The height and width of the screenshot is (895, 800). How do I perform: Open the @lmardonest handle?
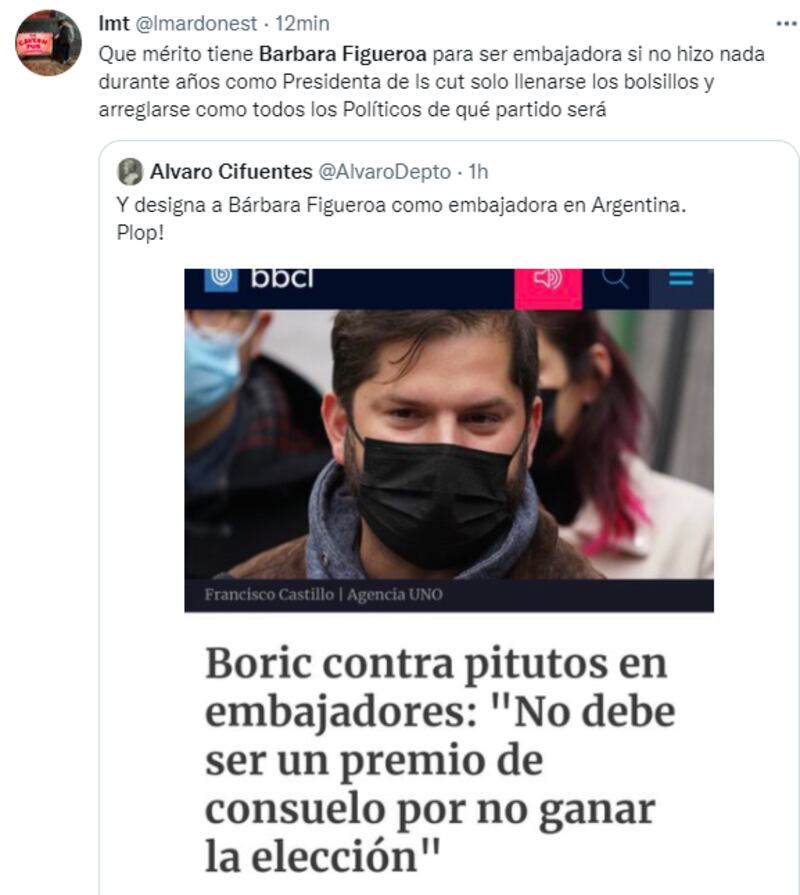pos(196,23)
